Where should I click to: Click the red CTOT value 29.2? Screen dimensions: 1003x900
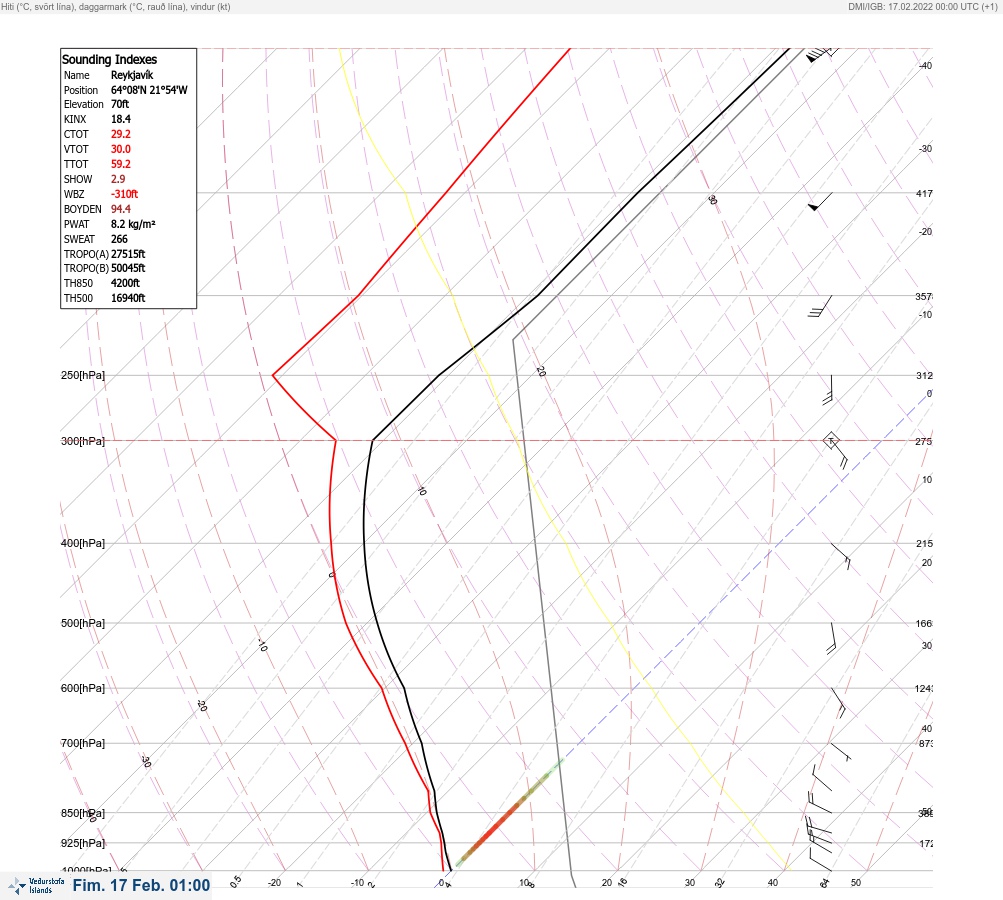coord(120,134)
